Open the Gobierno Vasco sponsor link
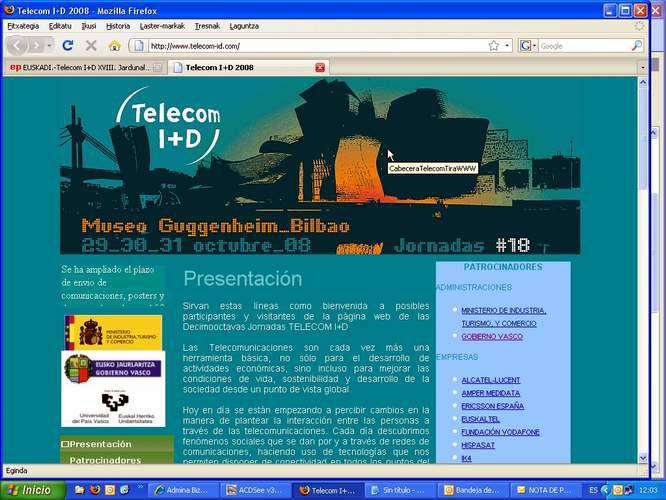Screen dimensions: 666x500 [x=492, y=336]
